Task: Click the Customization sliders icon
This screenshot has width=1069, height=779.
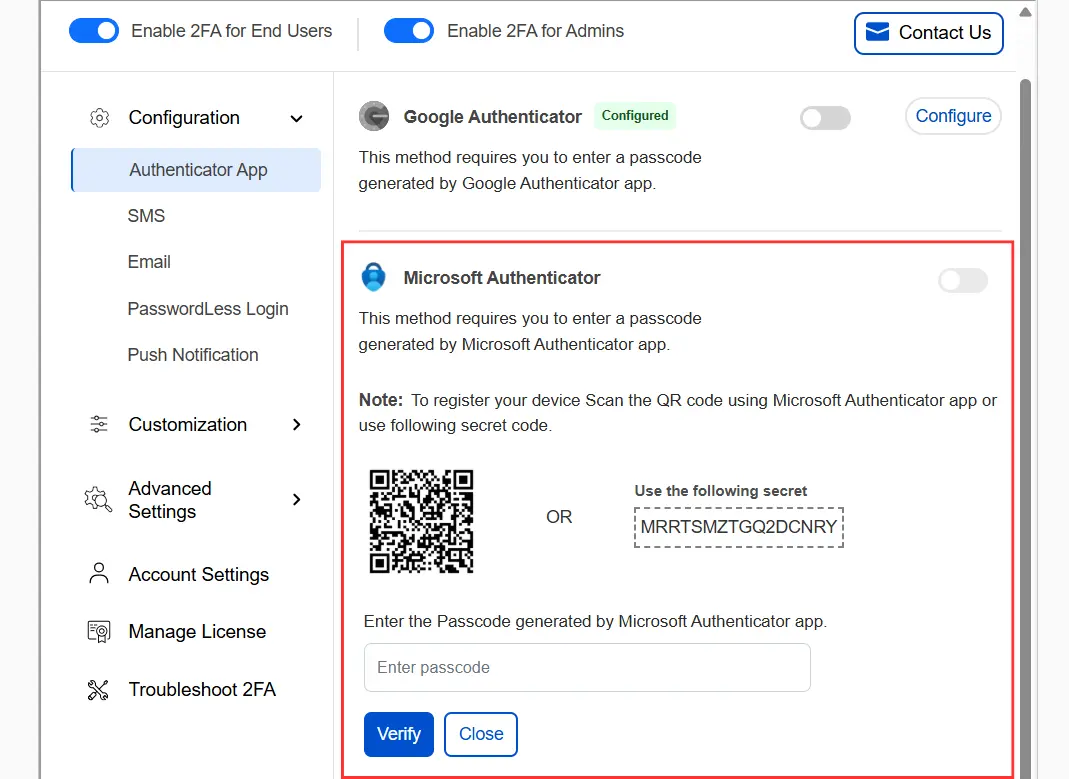Action: click(x=99, y=424)
